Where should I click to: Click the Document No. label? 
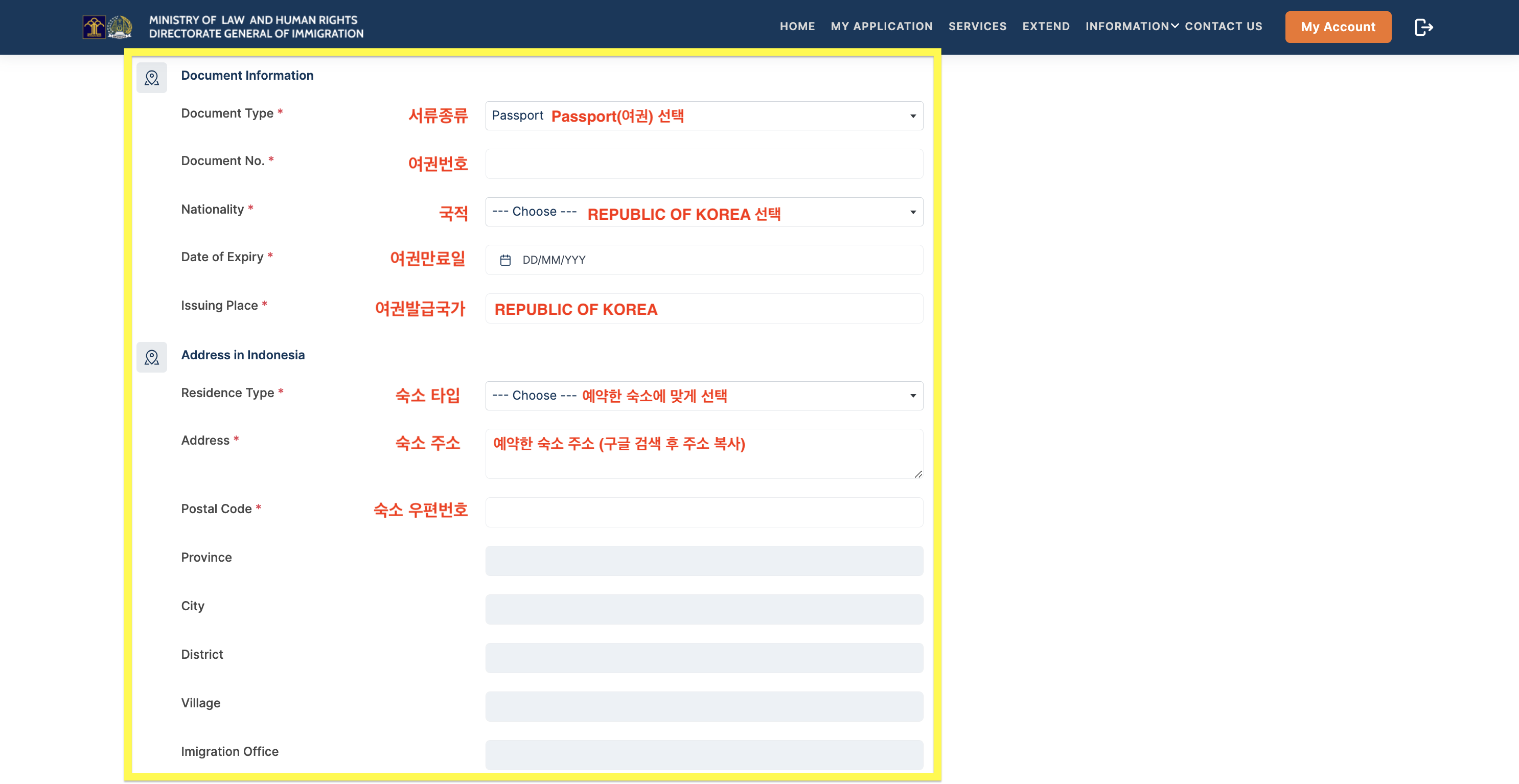coord(223,161)
